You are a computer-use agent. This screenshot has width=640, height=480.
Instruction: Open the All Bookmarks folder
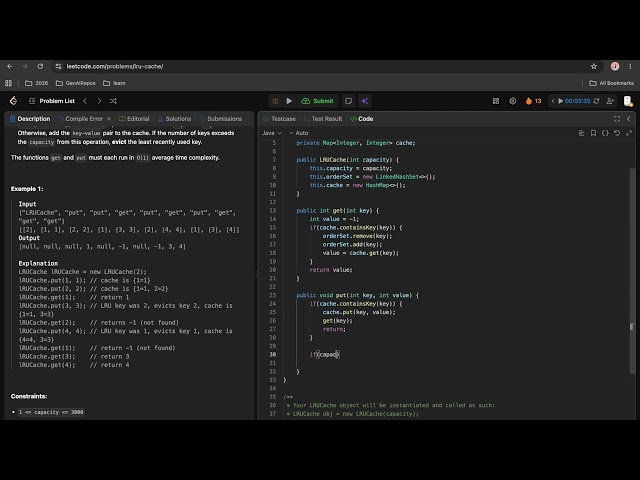coord(611,83)
